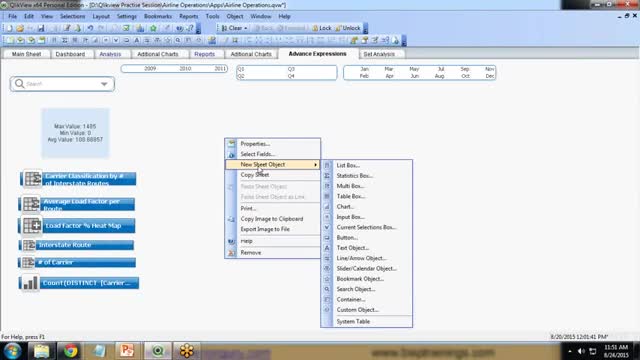The height and width of the screenshot is (360, 640).
Task: Click the magnifier icon in Search box
Action: pos(19,84)
